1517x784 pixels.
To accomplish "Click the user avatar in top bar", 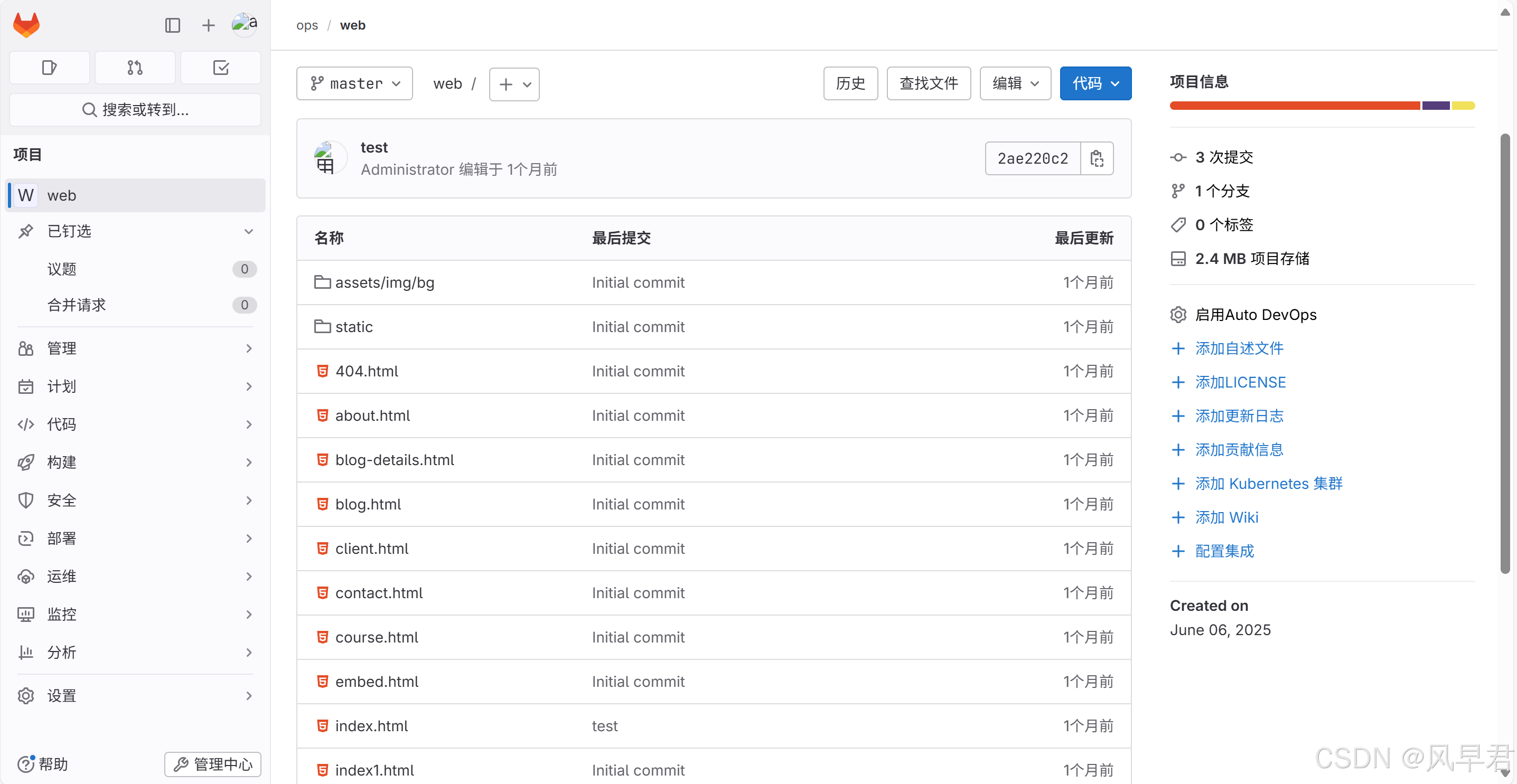I will tap(245, 25).
